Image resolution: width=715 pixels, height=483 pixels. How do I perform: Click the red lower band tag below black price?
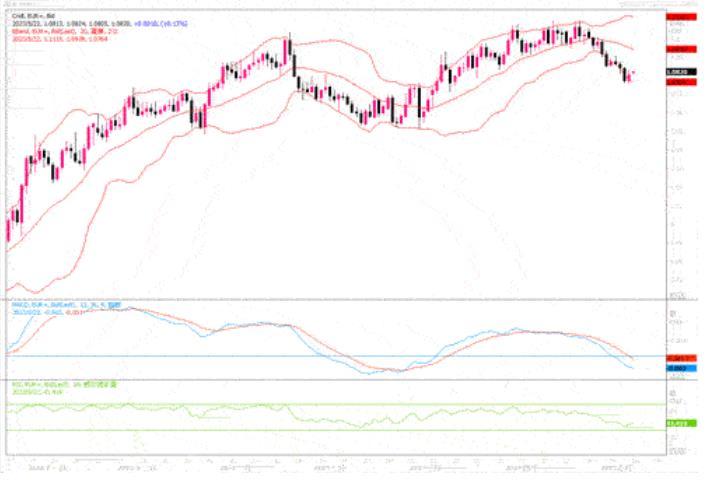click(679, 82)
